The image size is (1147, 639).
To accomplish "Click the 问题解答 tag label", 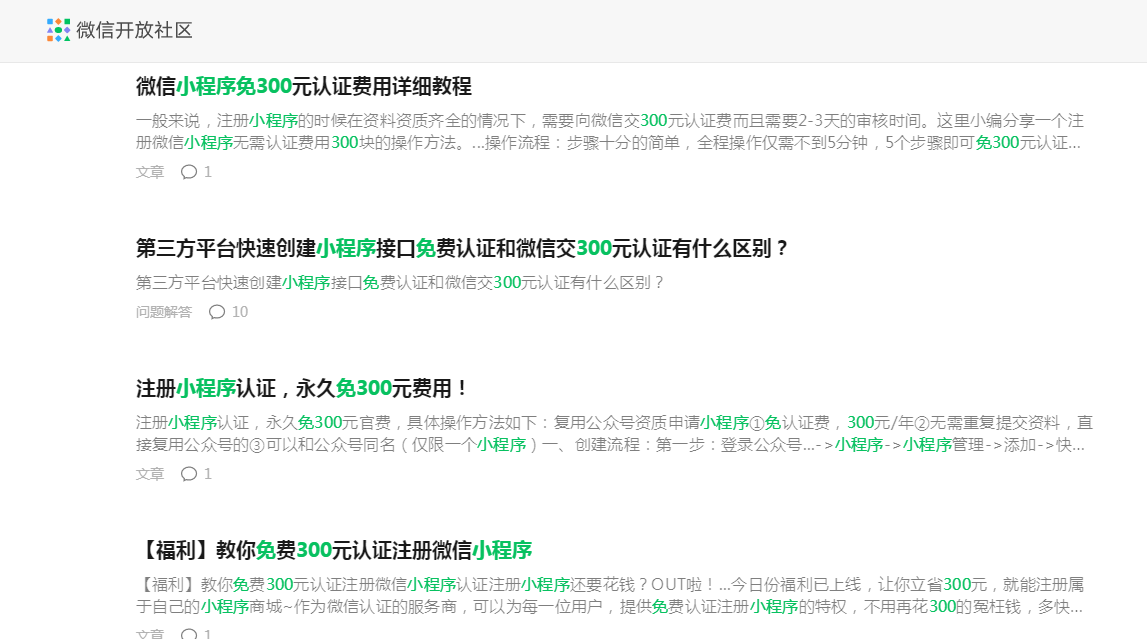I will coord(164,312).
